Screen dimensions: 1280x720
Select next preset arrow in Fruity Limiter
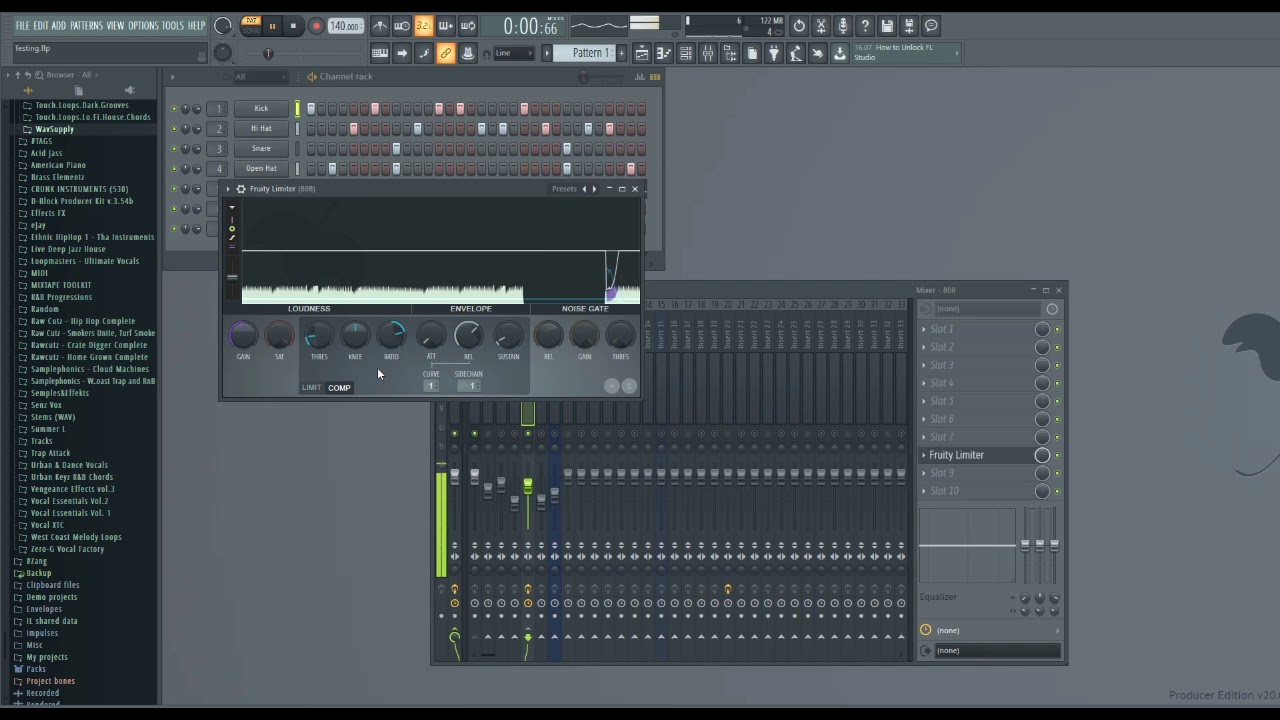[x=594, y=189]
